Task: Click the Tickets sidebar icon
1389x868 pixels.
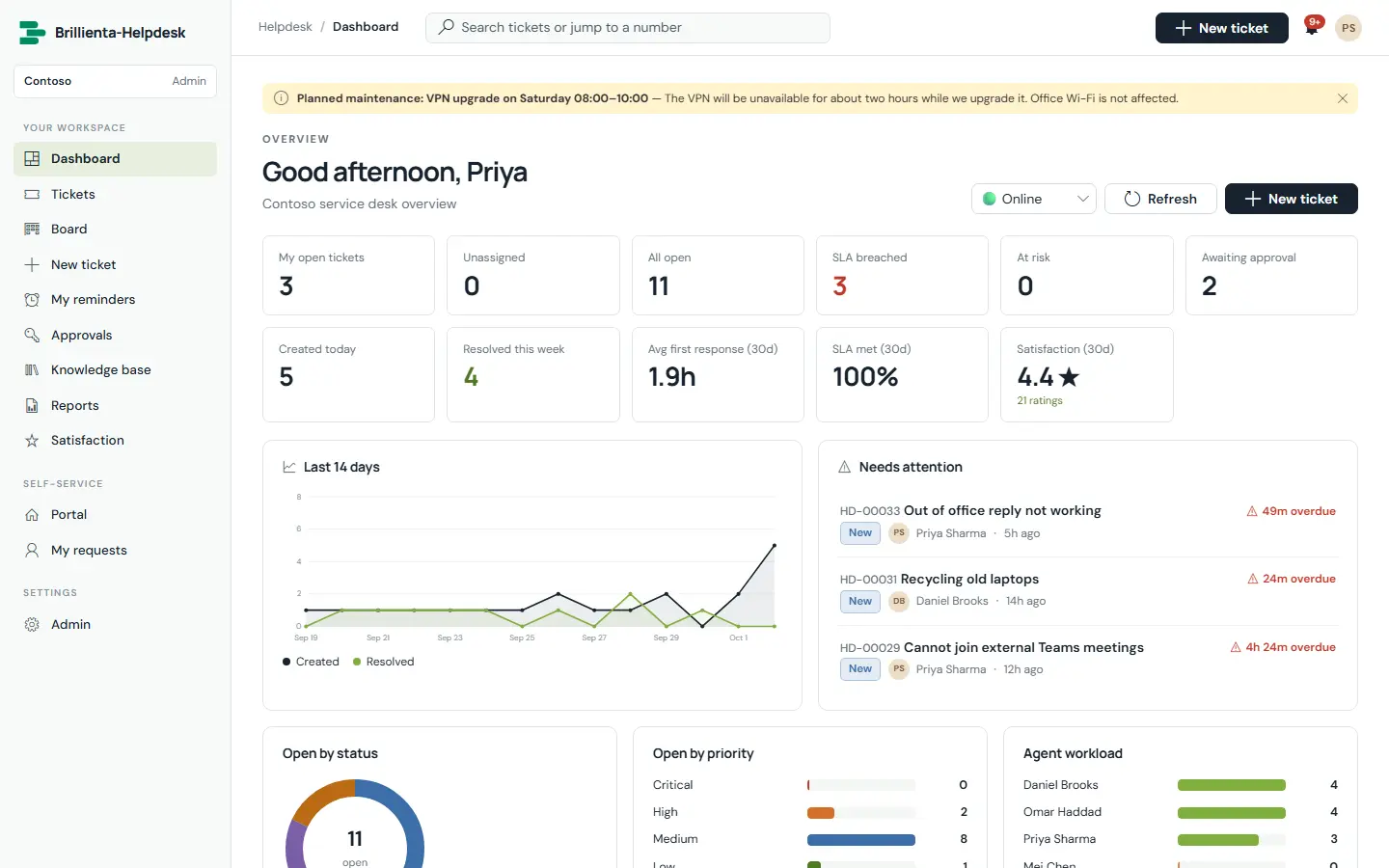Action: tap(32, 195)
